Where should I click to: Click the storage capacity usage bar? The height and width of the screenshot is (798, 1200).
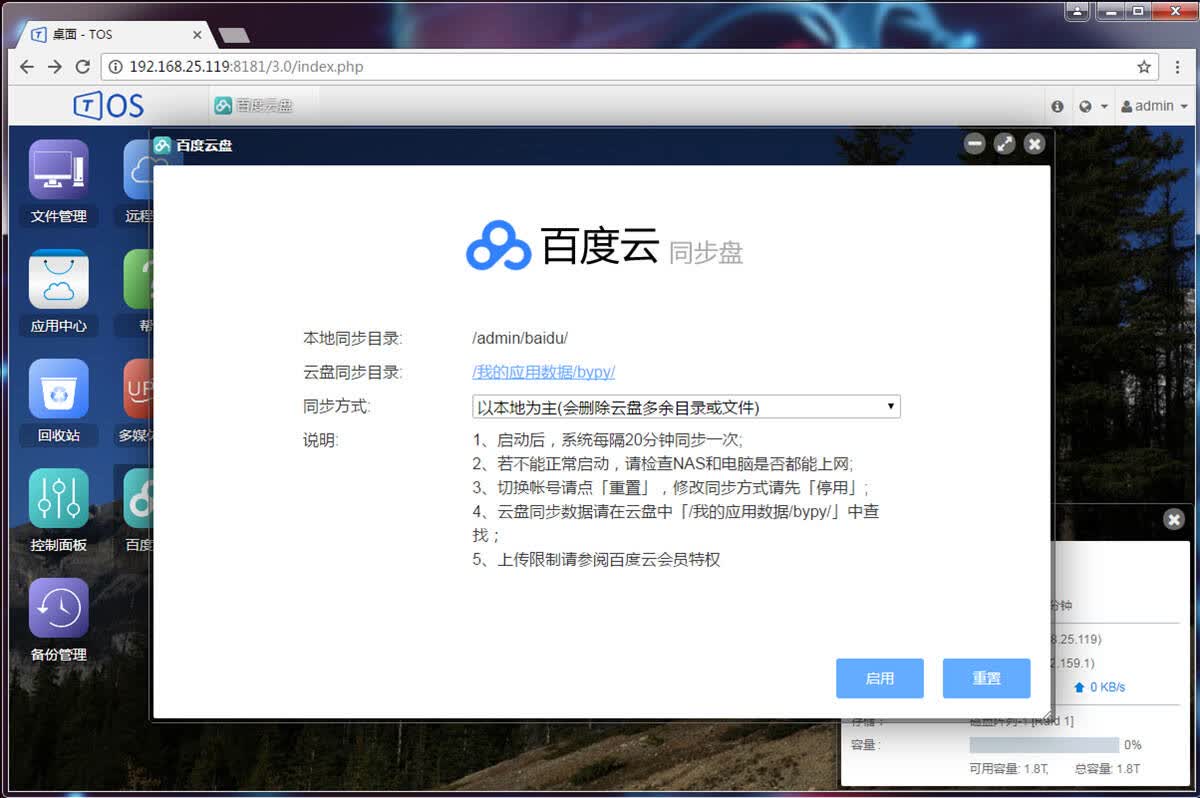1044,745
